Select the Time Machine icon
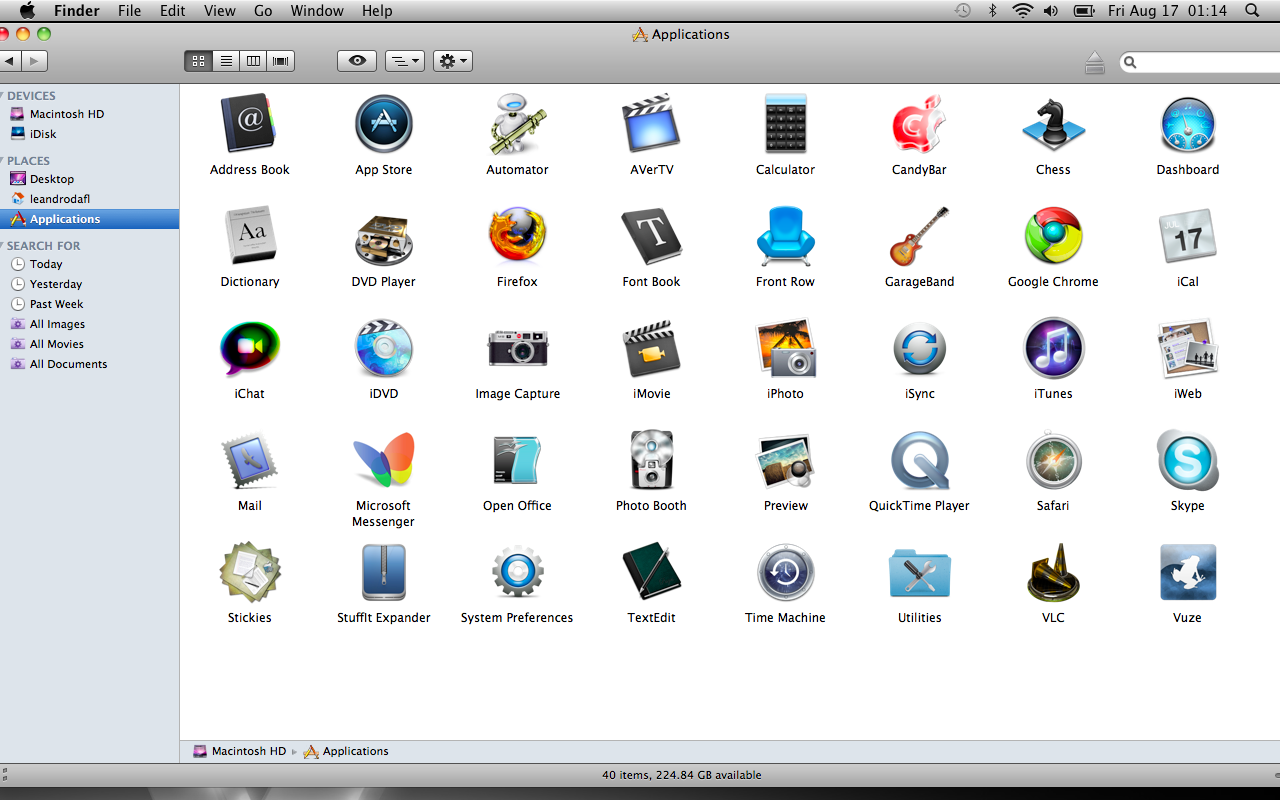1280x800 pixels. 785,572
